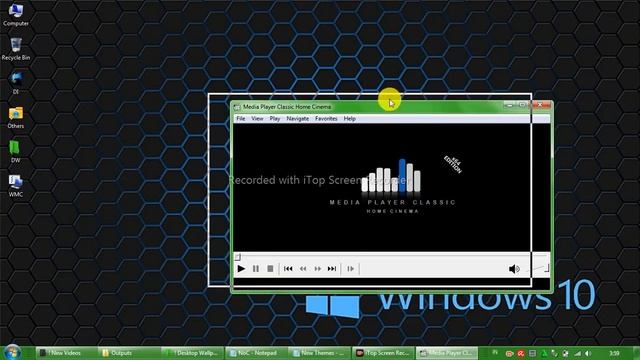Image resolution: width=640 pixels, height=360 pixels.
Task: Open the Play menu
Action: 275,119
